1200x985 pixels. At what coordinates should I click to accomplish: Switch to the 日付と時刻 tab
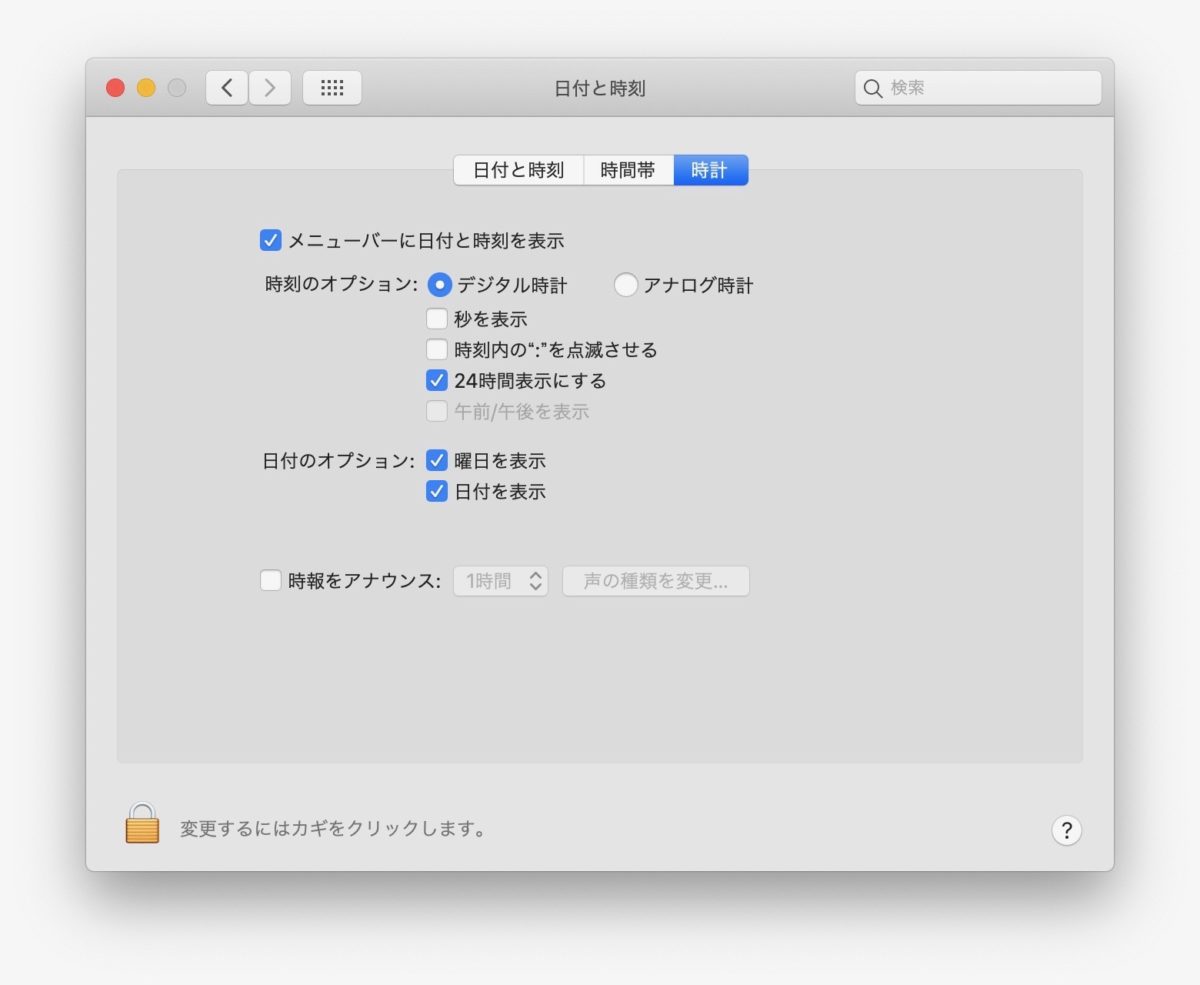click(519, 171)
